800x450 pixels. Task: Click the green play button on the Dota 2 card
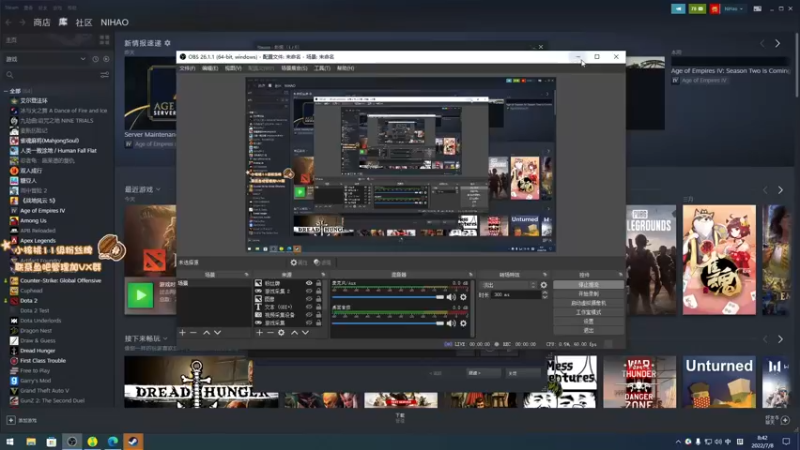point(140,295)
